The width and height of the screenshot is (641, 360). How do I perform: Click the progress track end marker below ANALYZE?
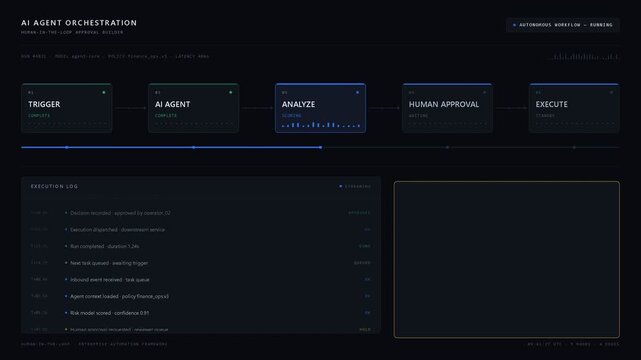[320, 147]
